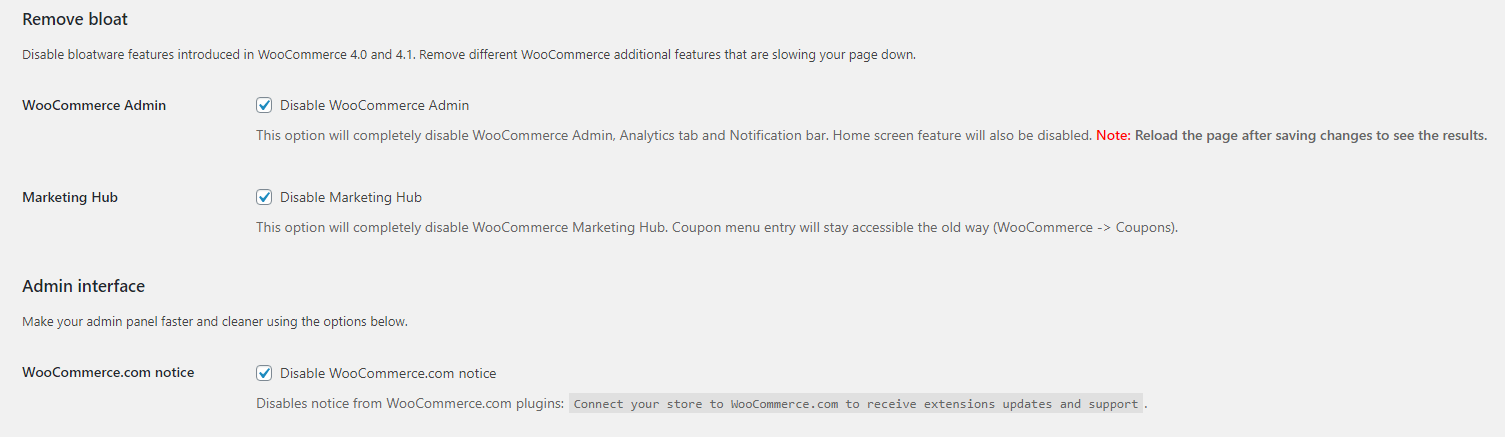Click the bold "Reload the page after saving changes" text

pyautogui.click(x=1311, y=135)
